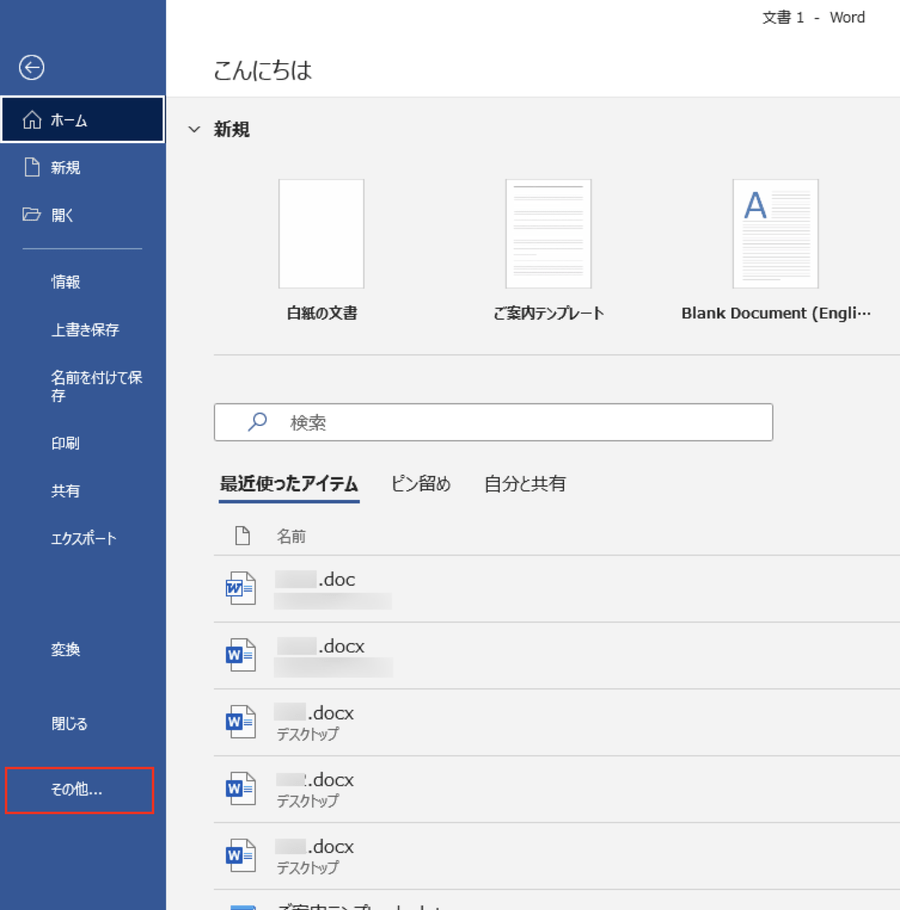Click the Word icon beside the .doc file
Viewport: 900px width, 910px height.
click(x=241, y=588)
